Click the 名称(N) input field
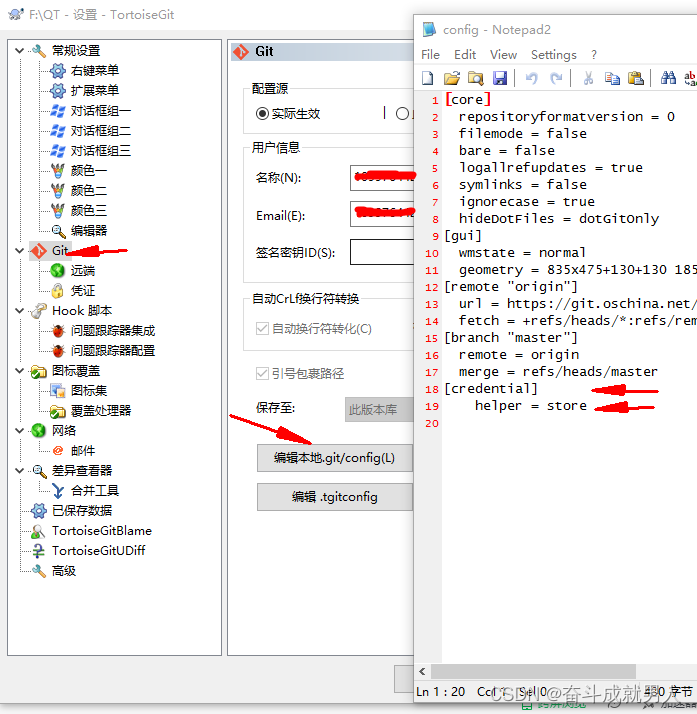 pyautogui.click(x=382, y=178)
